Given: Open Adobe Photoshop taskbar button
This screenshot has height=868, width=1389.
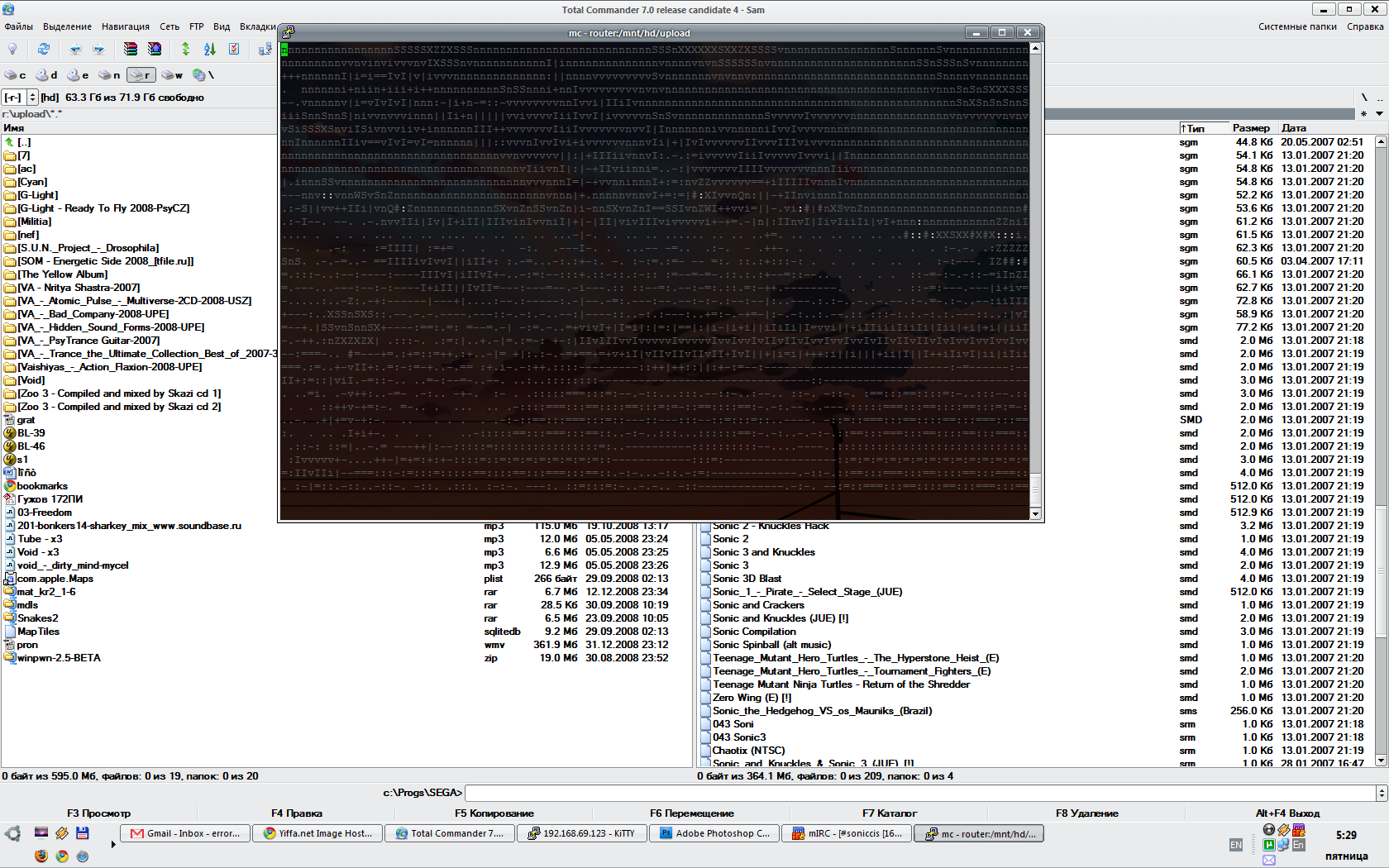Looking at the screenshot, I should point(714,833).
